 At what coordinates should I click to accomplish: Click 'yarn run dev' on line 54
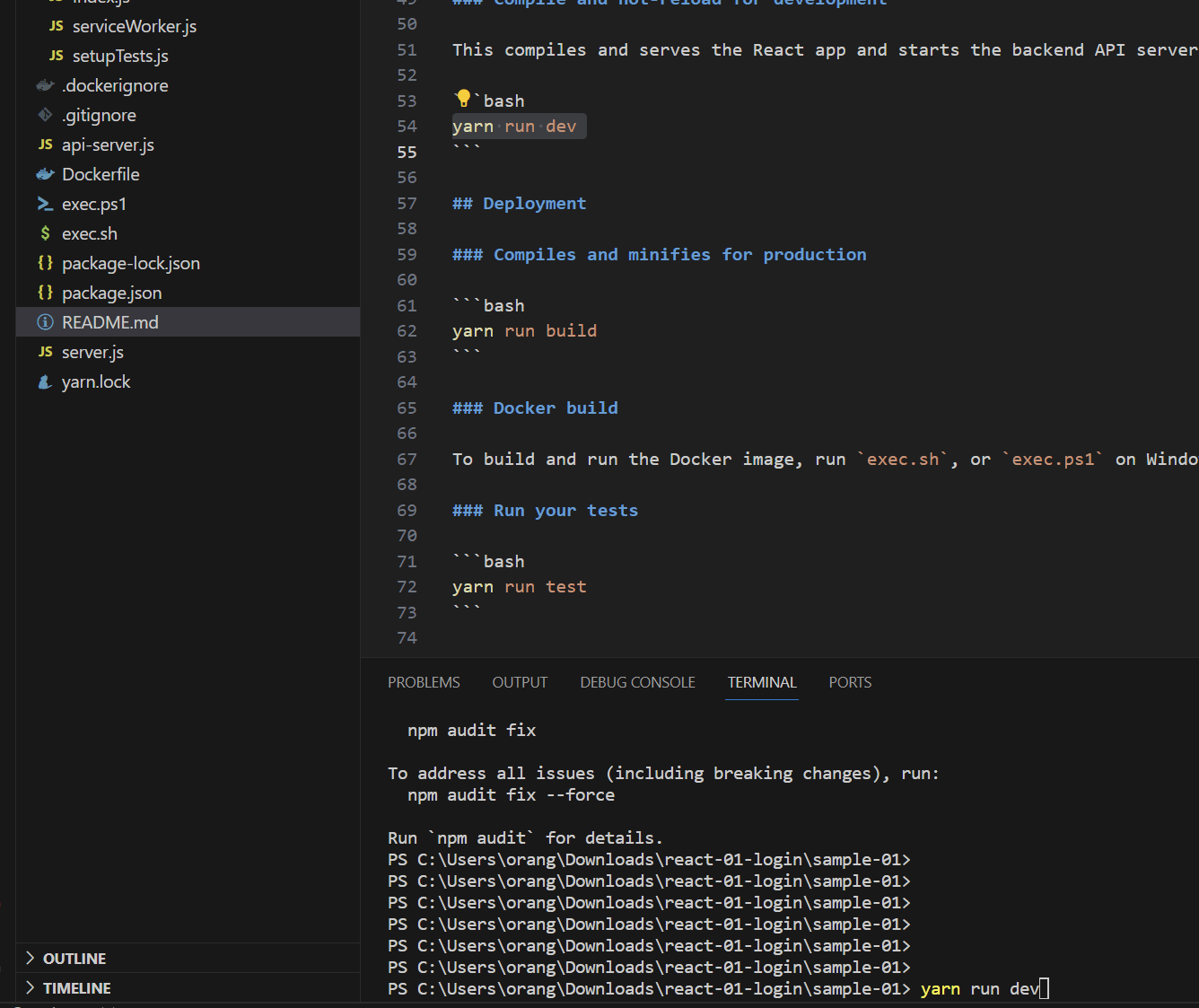tap(514, 127)
